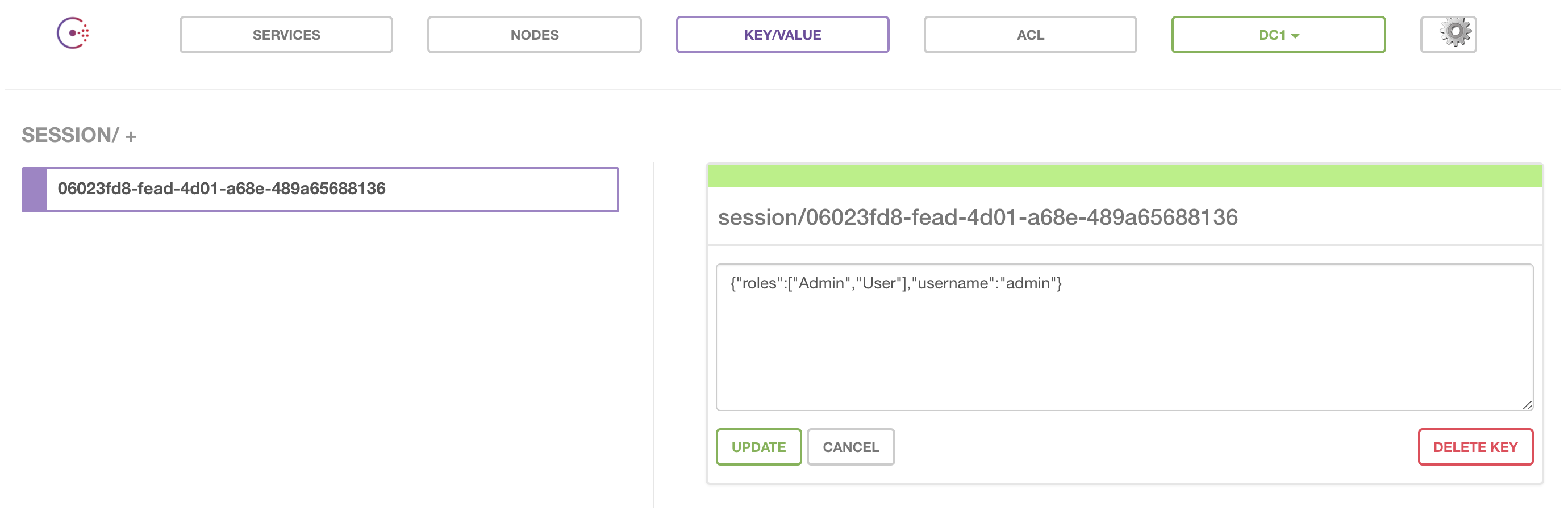This screenshot has width=1568, height=519.
Task: Open the Services tab
Action: coord(286,35)
